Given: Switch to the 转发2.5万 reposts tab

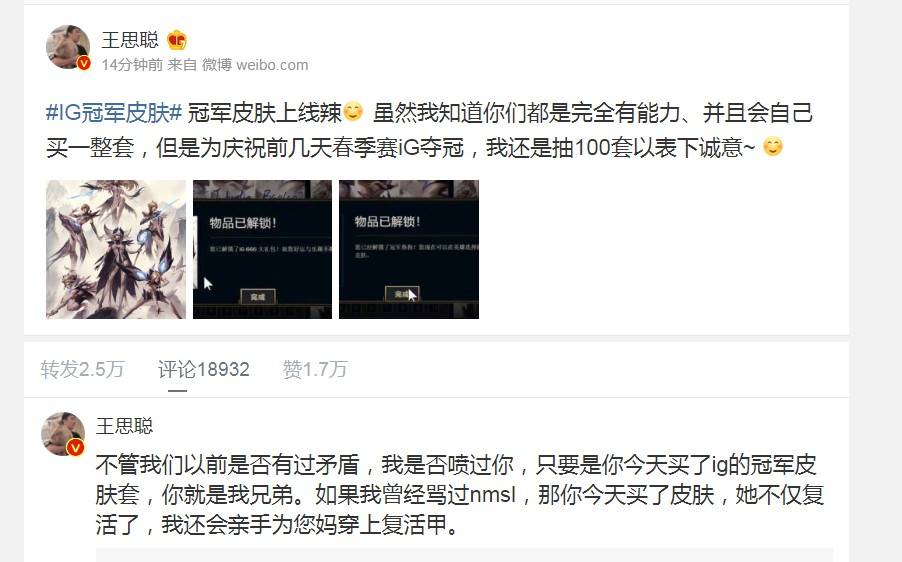Looking at the screenshot, I should (82, 369).
